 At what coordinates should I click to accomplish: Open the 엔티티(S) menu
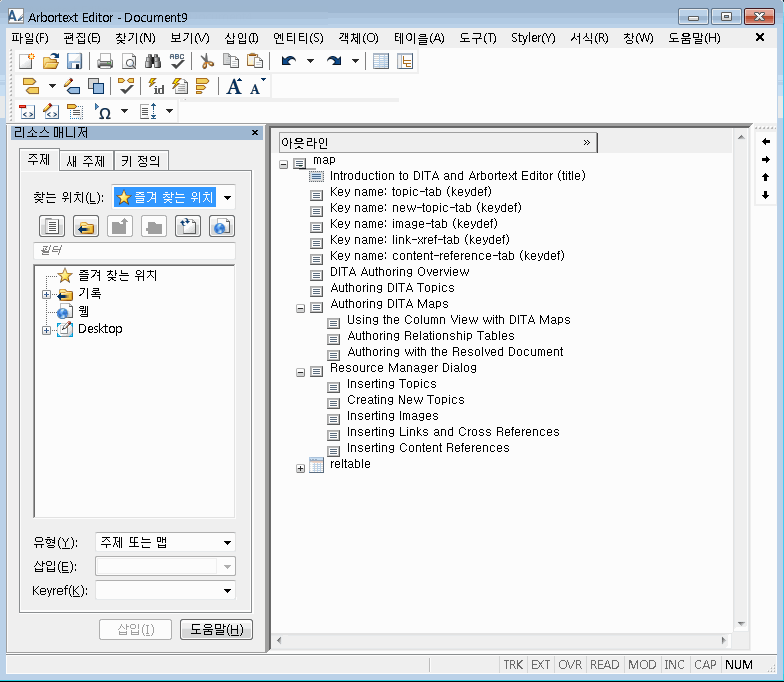click(298, 38)
